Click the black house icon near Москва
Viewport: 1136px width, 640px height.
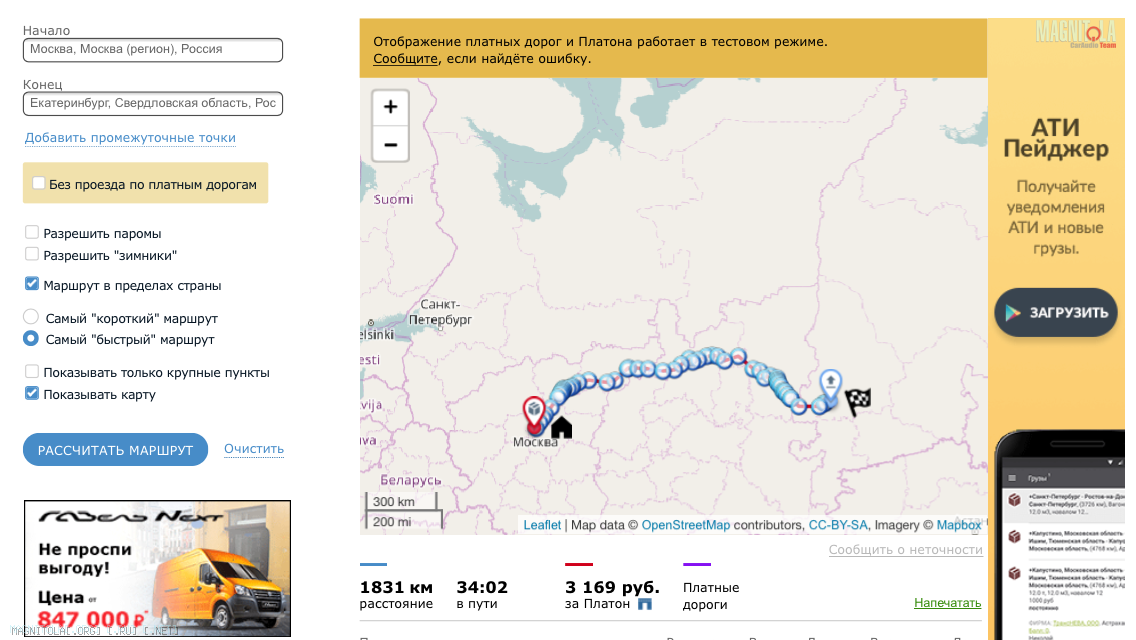[x=561, y=428]
